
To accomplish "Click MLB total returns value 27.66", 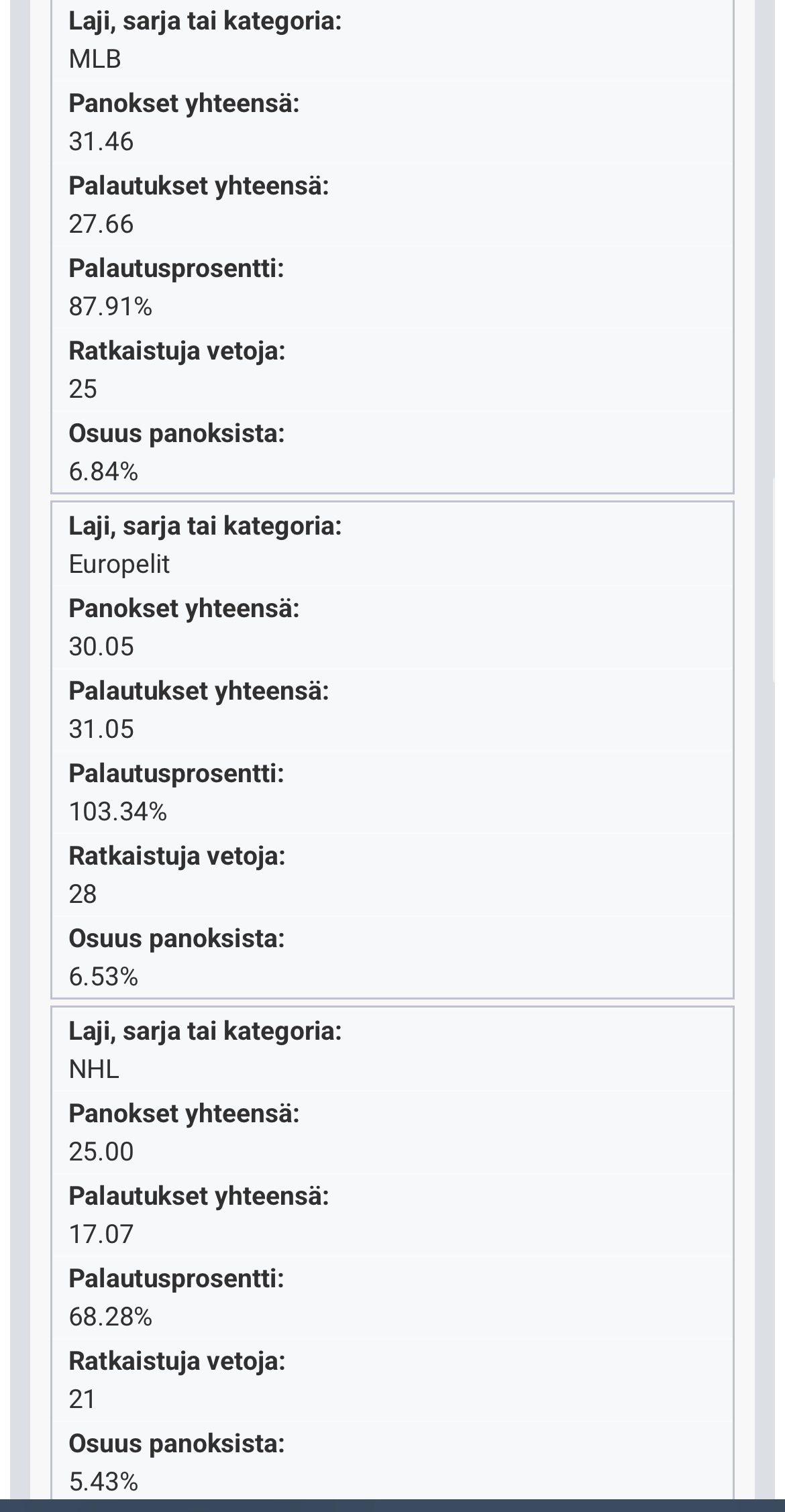I will click(x=101, y=224).
